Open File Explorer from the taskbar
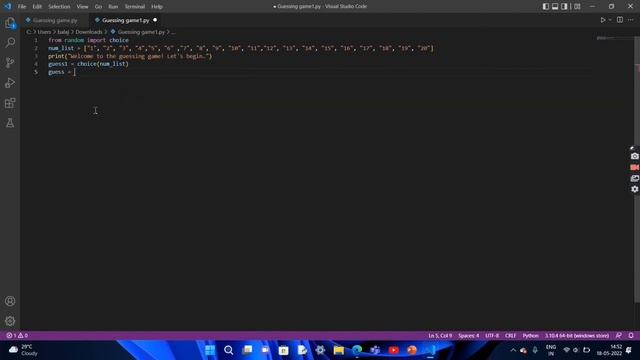Viewport: 640px width, 360px height. (339, 350)
